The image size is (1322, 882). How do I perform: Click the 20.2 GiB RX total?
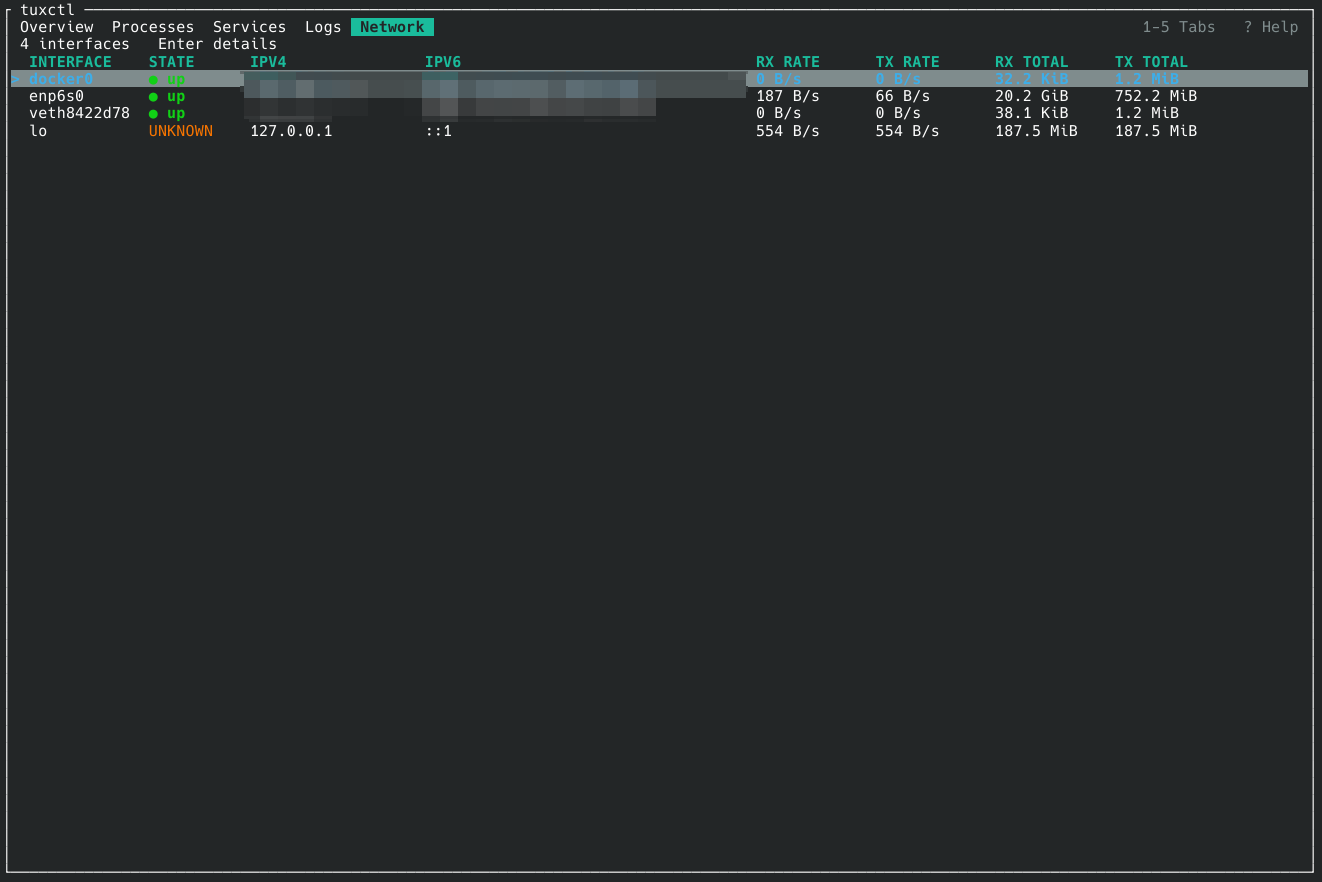coord(1032,96)
